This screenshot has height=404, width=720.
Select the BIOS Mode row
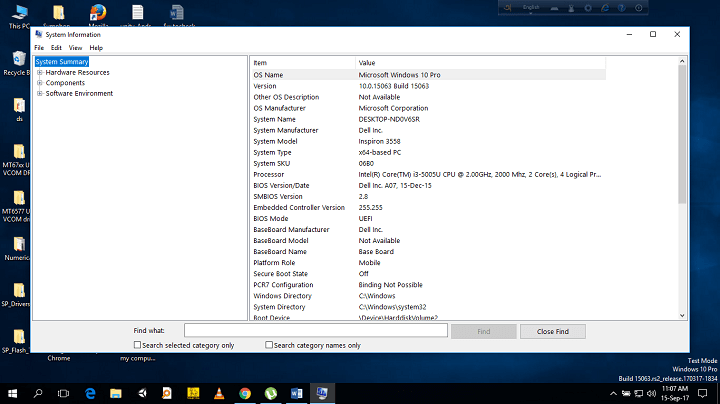(x=428, y=219)
